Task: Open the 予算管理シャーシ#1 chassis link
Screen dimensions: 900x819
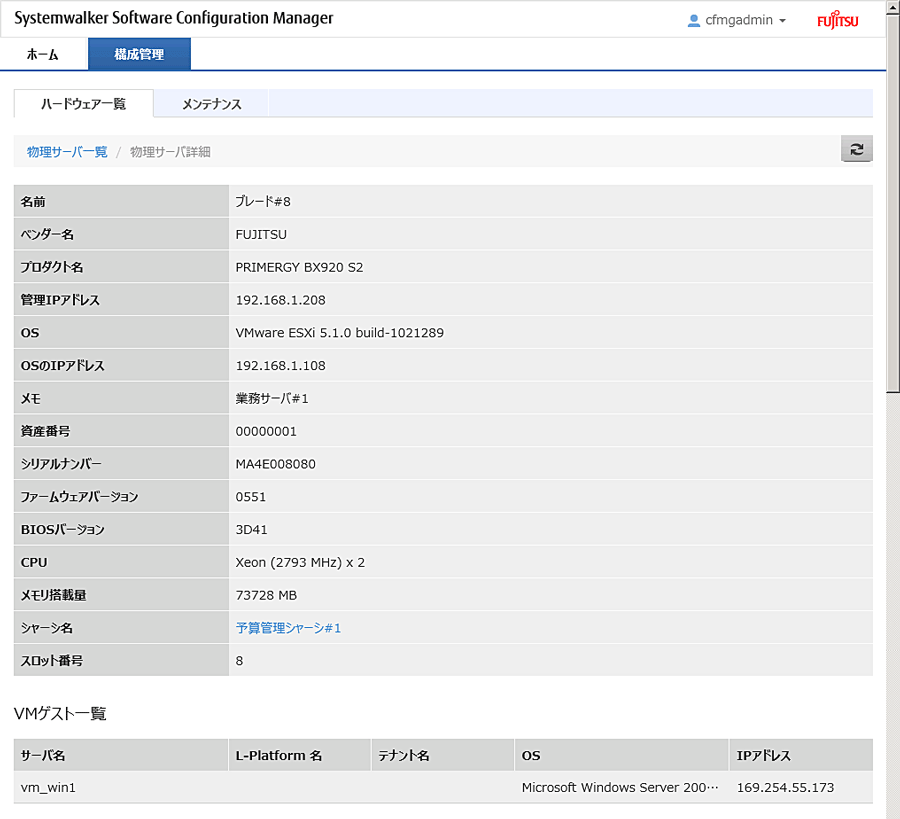Action: tap(288, 628)
